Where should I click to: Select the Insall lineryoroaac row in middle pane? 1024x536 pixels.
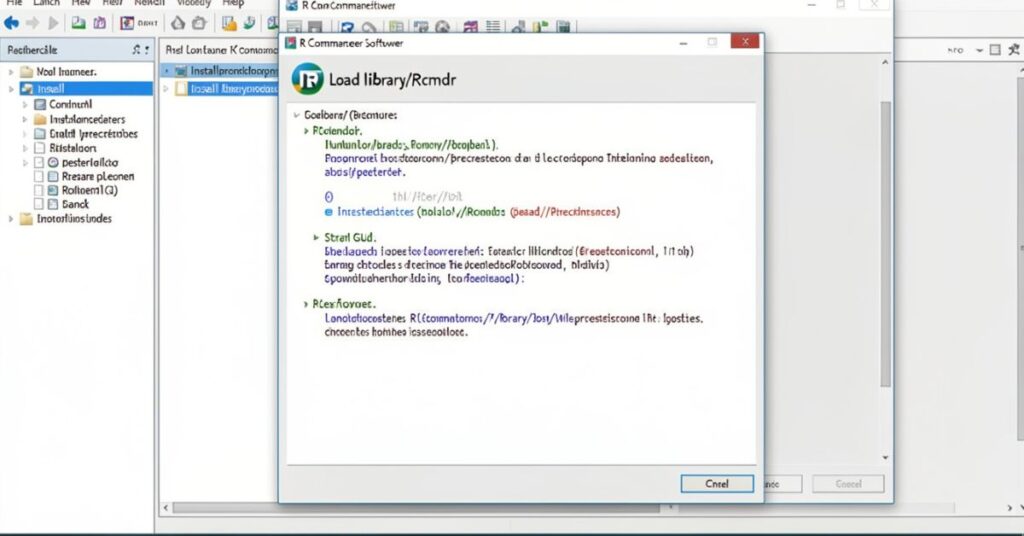click(219, 89)
